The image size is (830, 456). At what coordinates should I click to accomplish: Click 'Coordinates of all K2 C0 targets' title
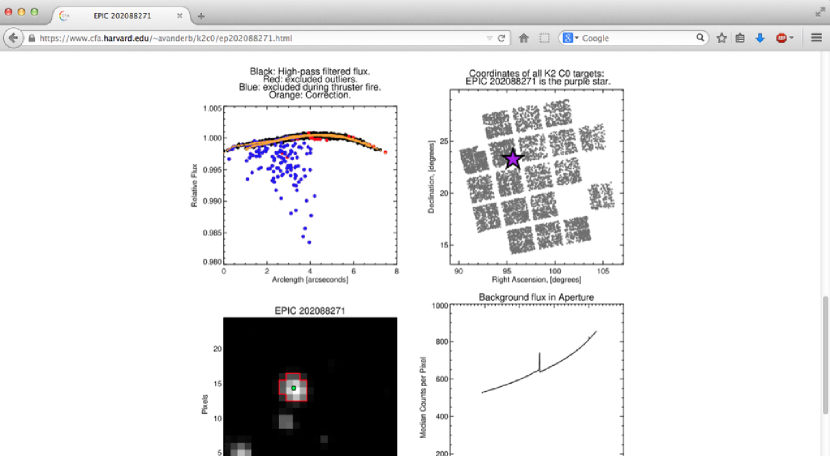[537, 74]
